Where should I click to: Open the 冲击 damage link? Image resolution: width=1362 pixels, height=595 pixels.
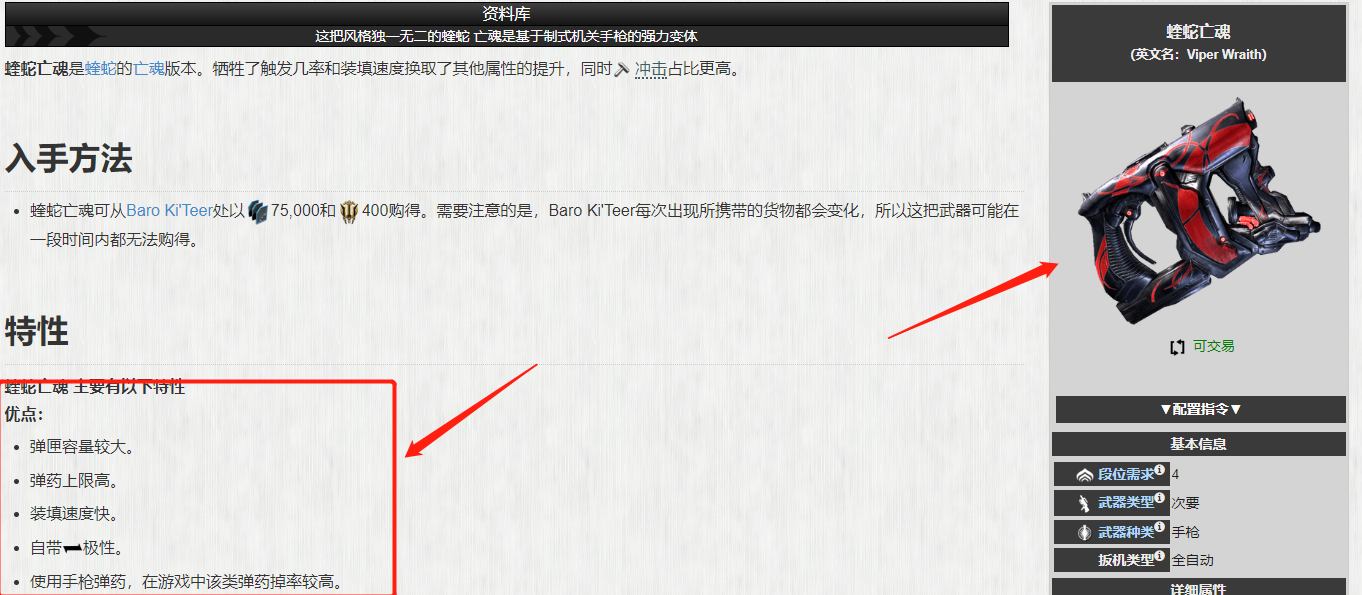pyautogui.click(x=651, y=69)
